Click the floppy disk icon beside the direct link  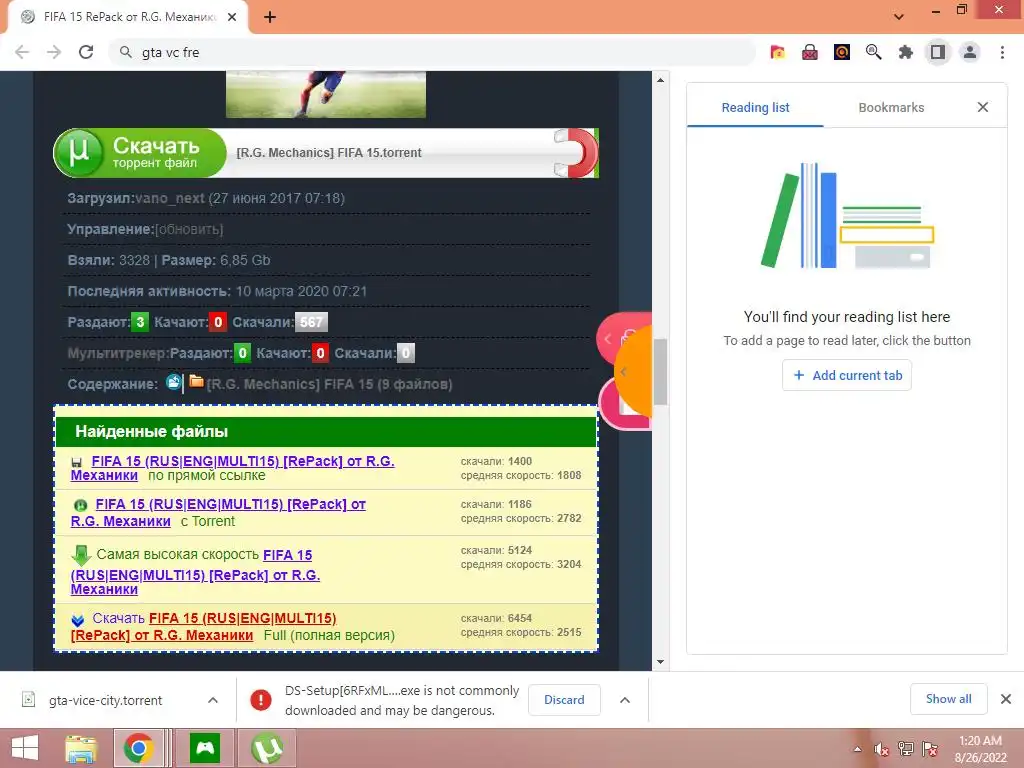pyautogui.click(x=76, y=462)
